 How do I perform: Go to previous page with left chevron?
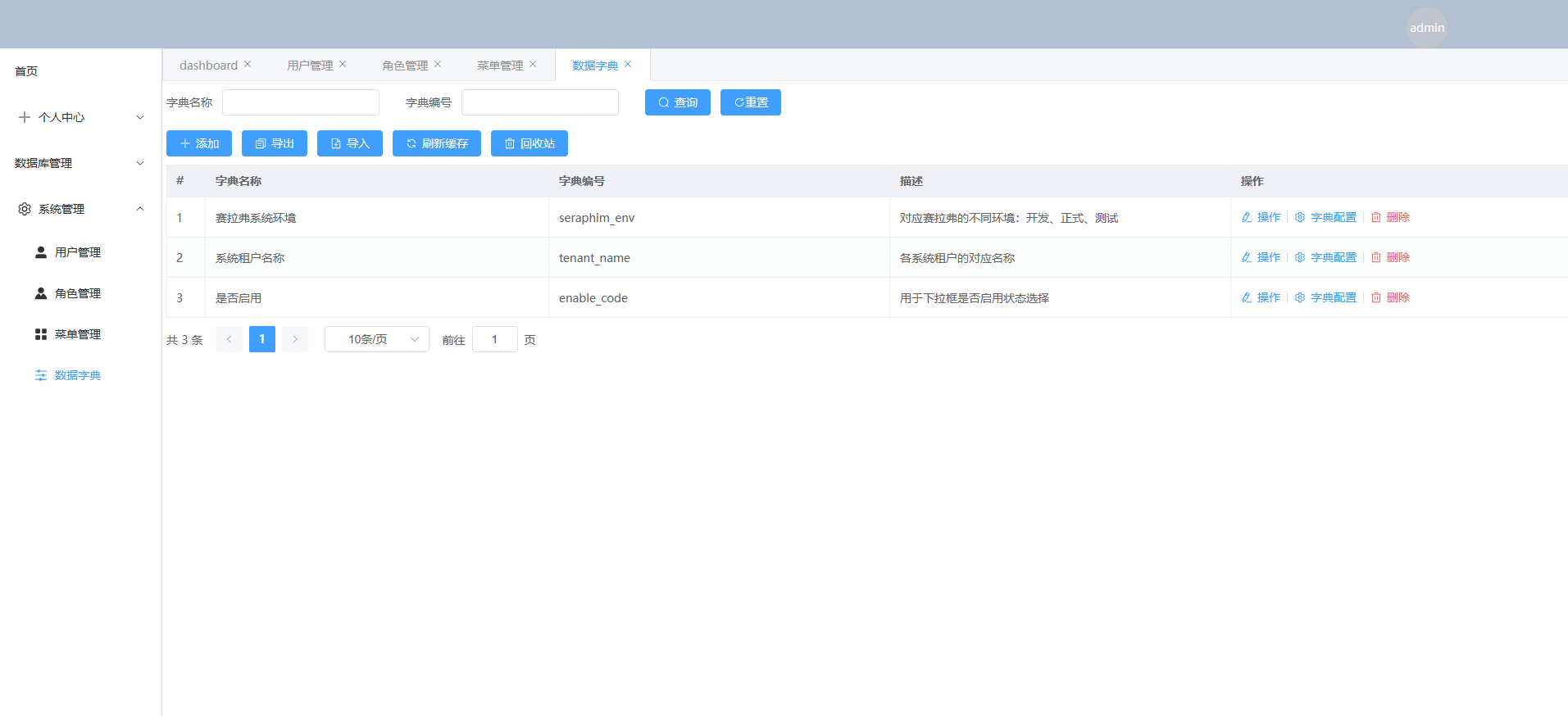(230, 339)
